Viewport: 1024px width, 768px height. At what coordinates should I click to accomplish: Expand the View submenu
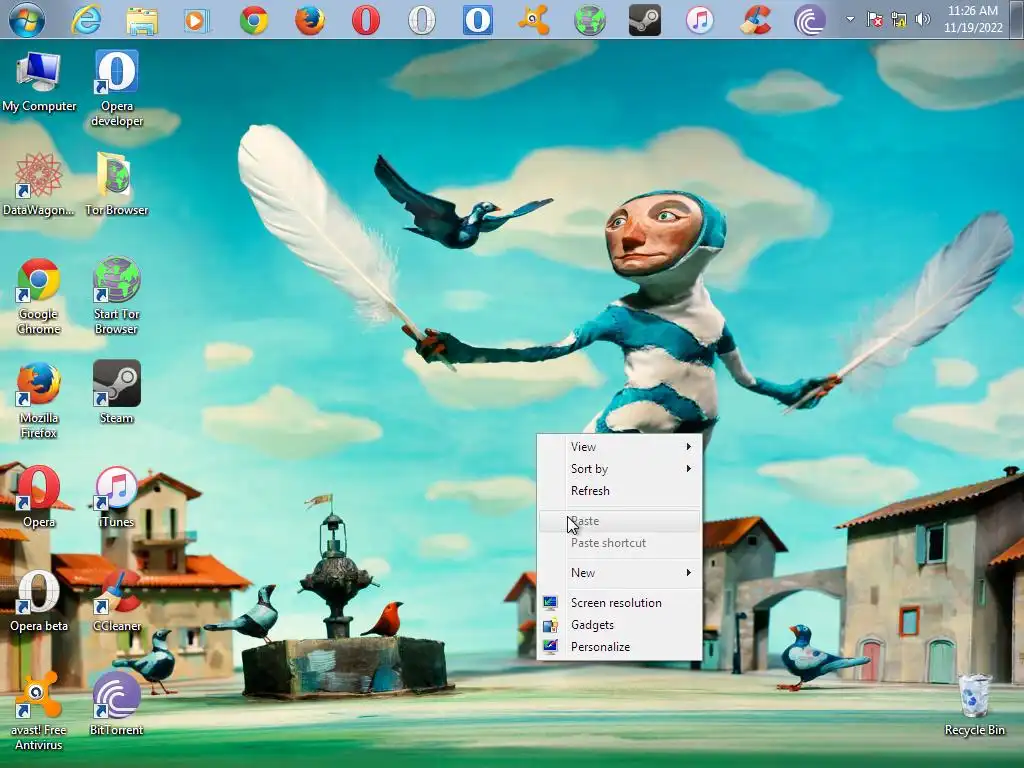[x=618, y=447]
